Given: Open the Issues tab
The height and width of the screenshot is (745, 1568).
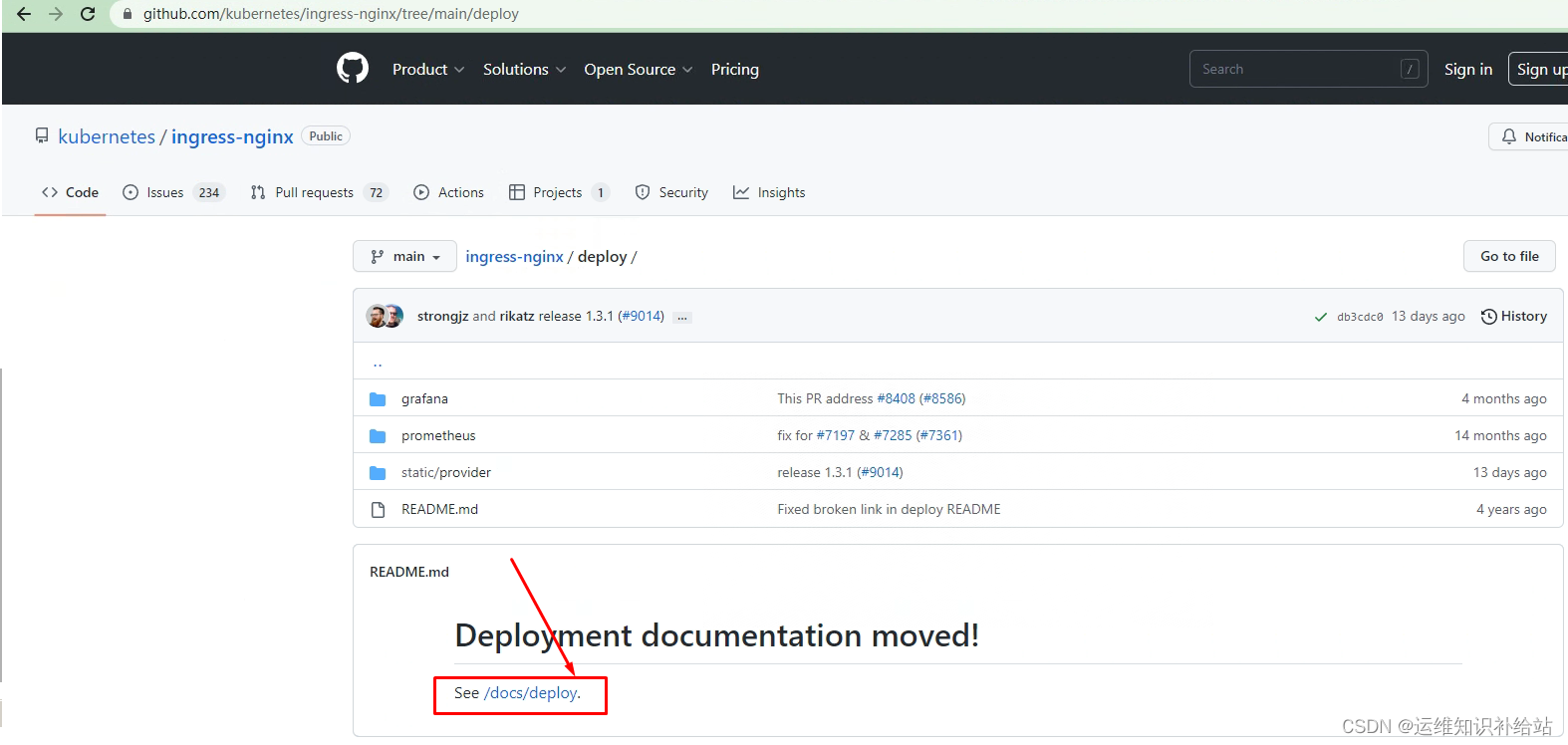Looking at the screenshot, I should 173,192.
